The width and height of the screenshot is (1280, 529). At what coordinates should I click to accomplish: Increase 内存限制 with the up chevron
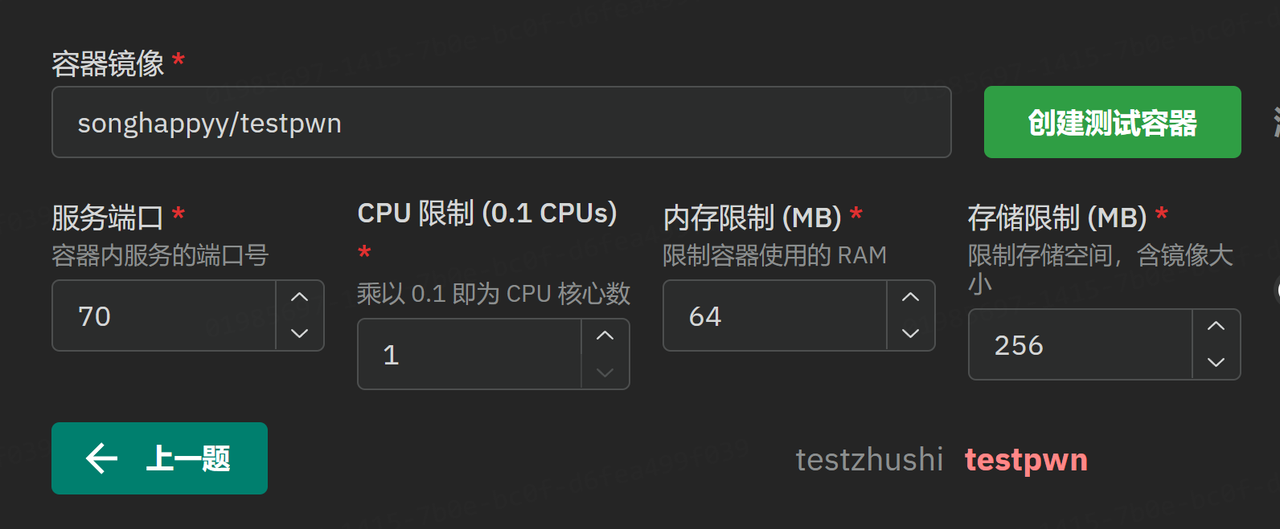click(910, 298)
